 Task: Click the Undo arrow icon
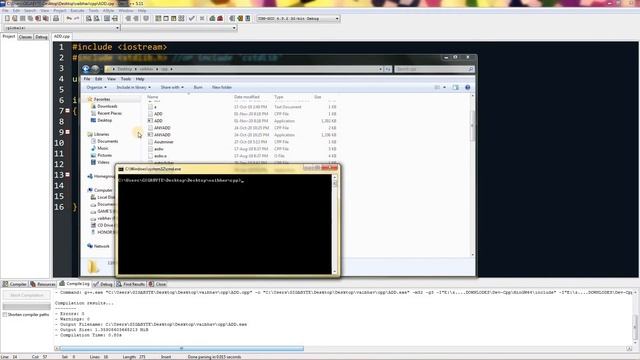click(69, 18)
